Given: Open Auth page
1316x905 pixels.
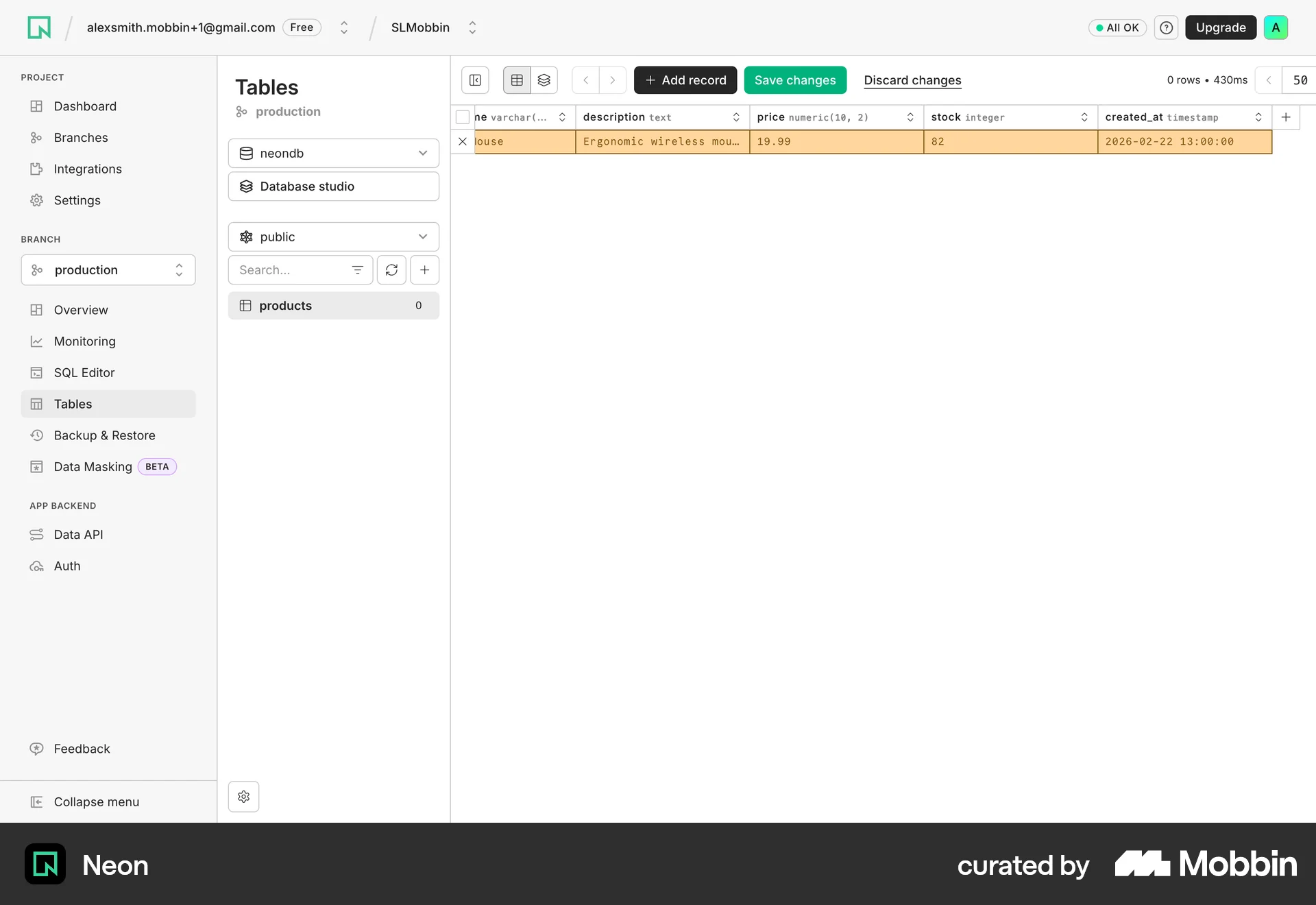Looking at the screenshot, I should coord(108,566).
